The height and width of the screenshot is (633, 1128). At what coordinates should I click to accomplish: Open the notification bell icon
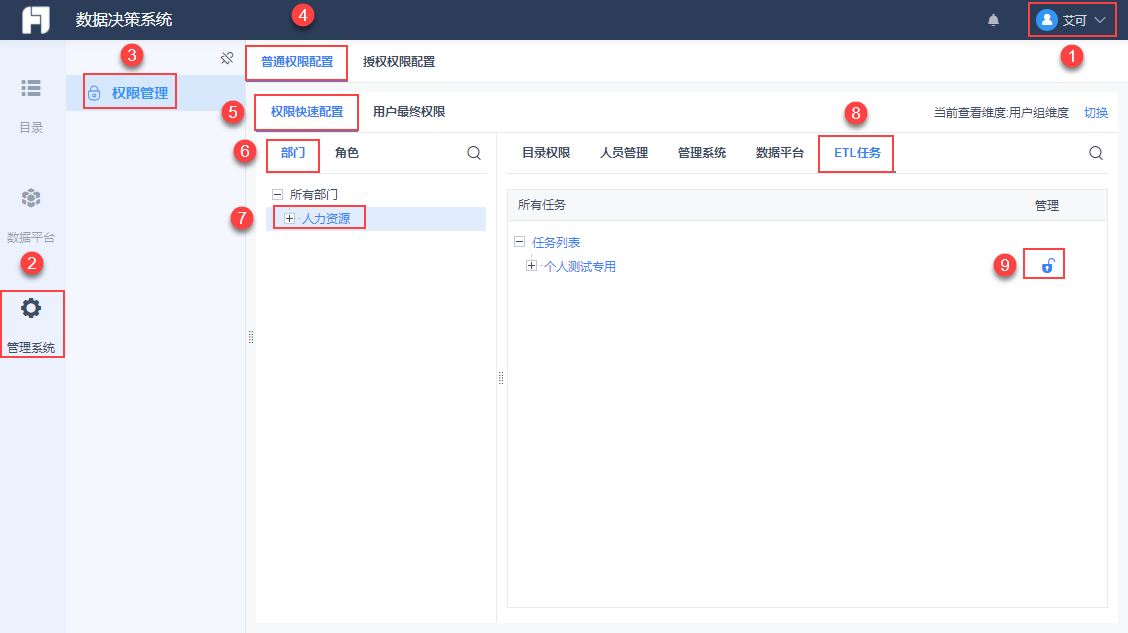pos(993,20)
